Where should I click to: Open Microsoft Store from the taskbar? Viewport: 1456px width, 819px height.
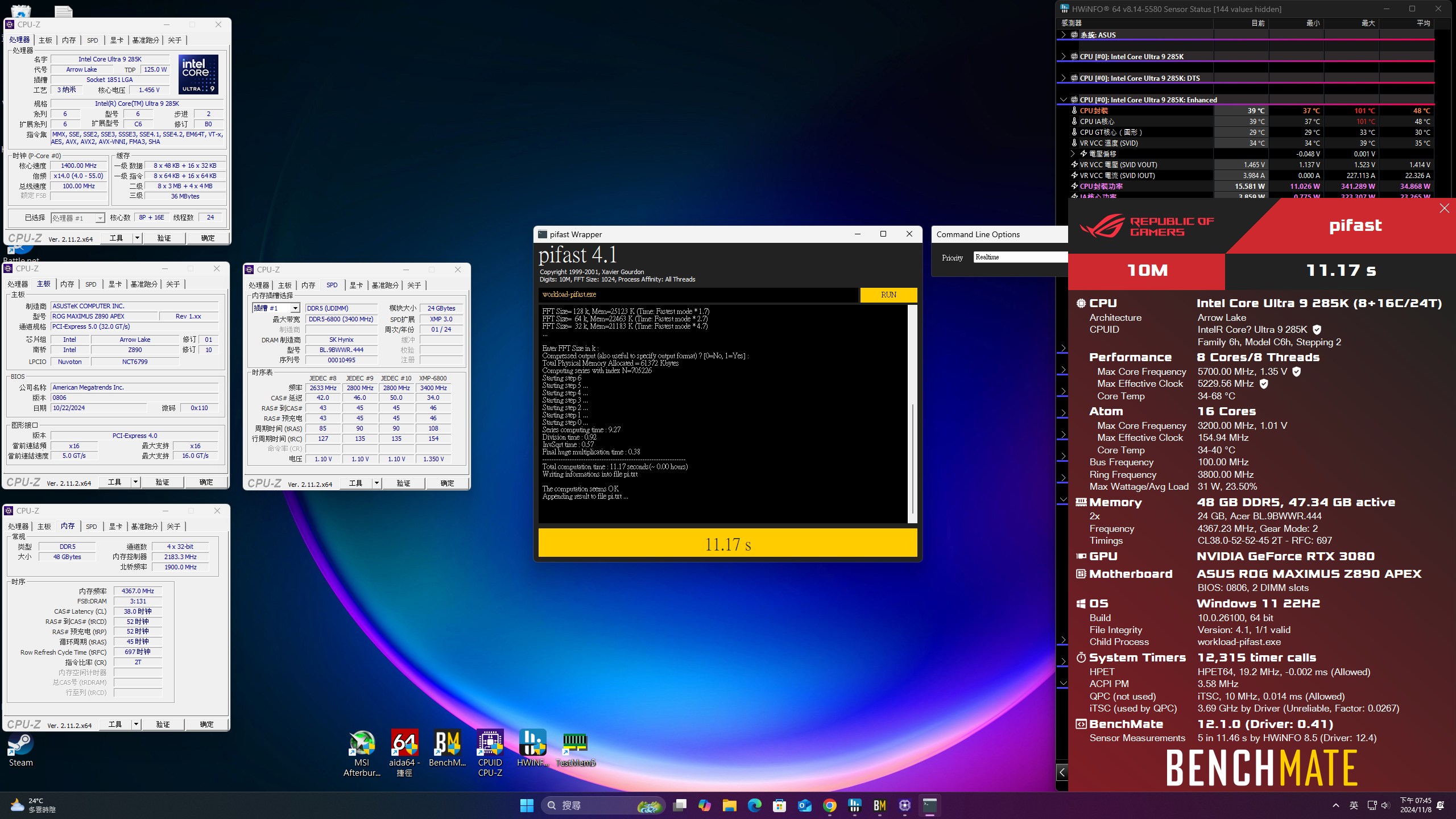[x=780, y=805]
